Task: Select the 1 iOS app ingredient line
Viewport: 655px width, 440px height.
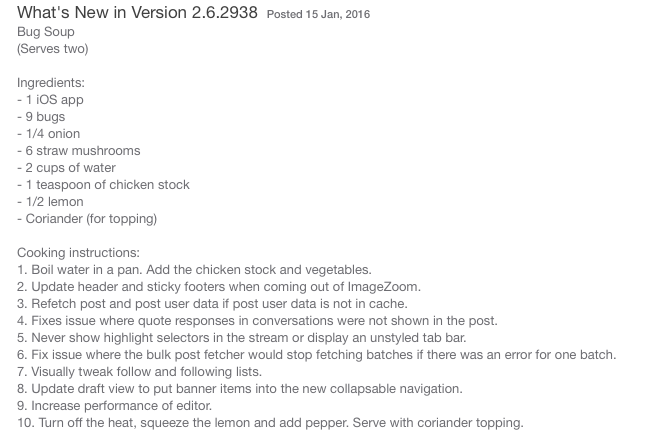Action: click(51, 100)
